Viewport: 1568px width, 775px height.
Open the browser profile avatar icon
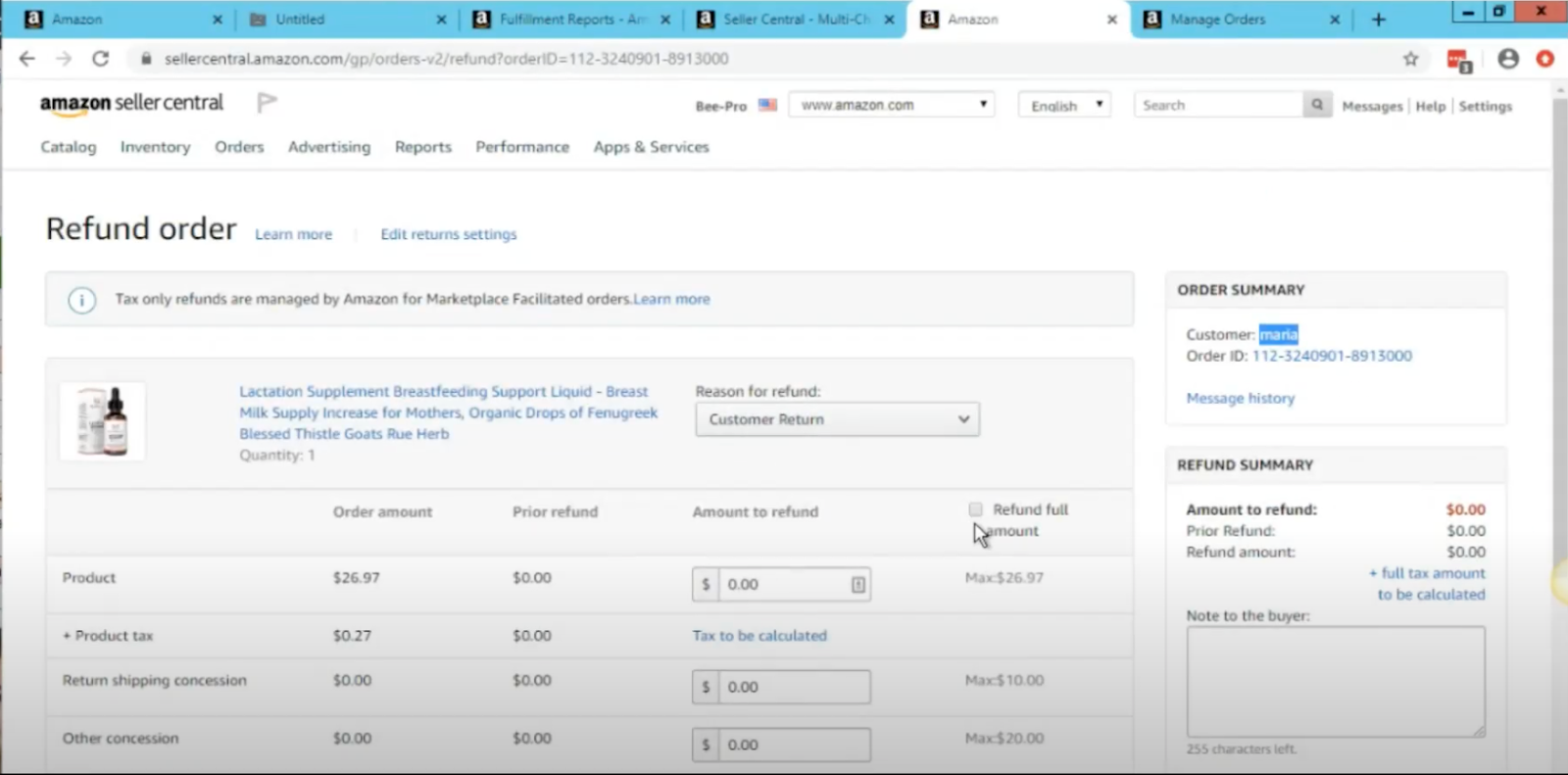coord(1508,59)
